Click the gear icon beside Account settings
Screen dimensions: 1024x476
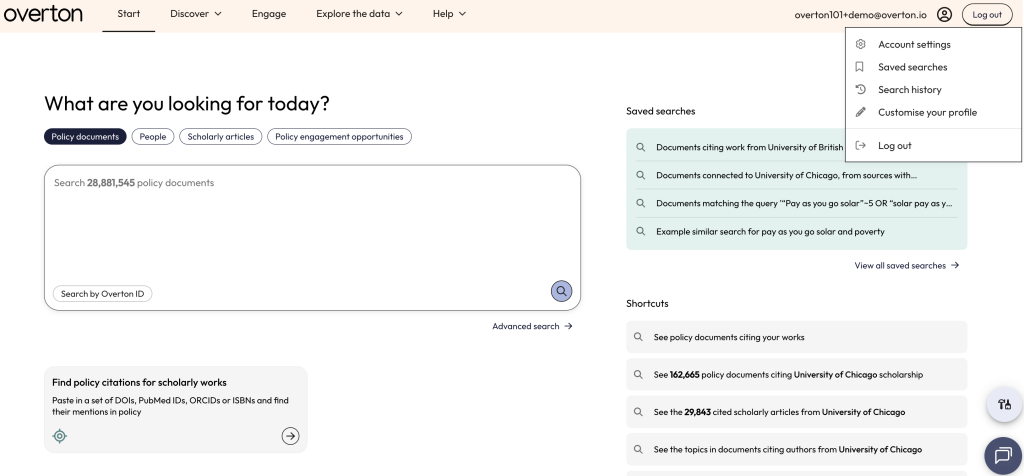pyautogui.click(x=861, y=44)
